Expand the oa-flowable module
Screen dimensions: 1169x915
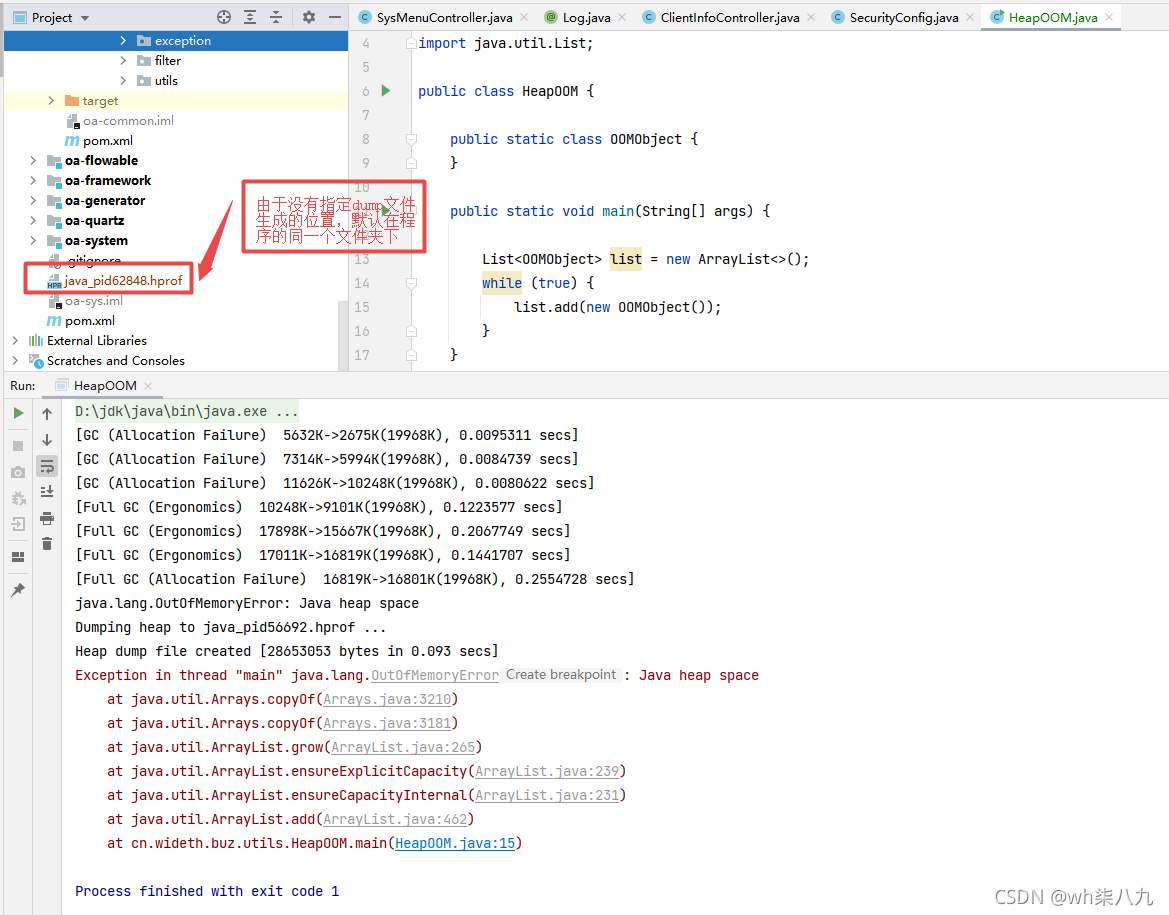(x=33, y=160)
